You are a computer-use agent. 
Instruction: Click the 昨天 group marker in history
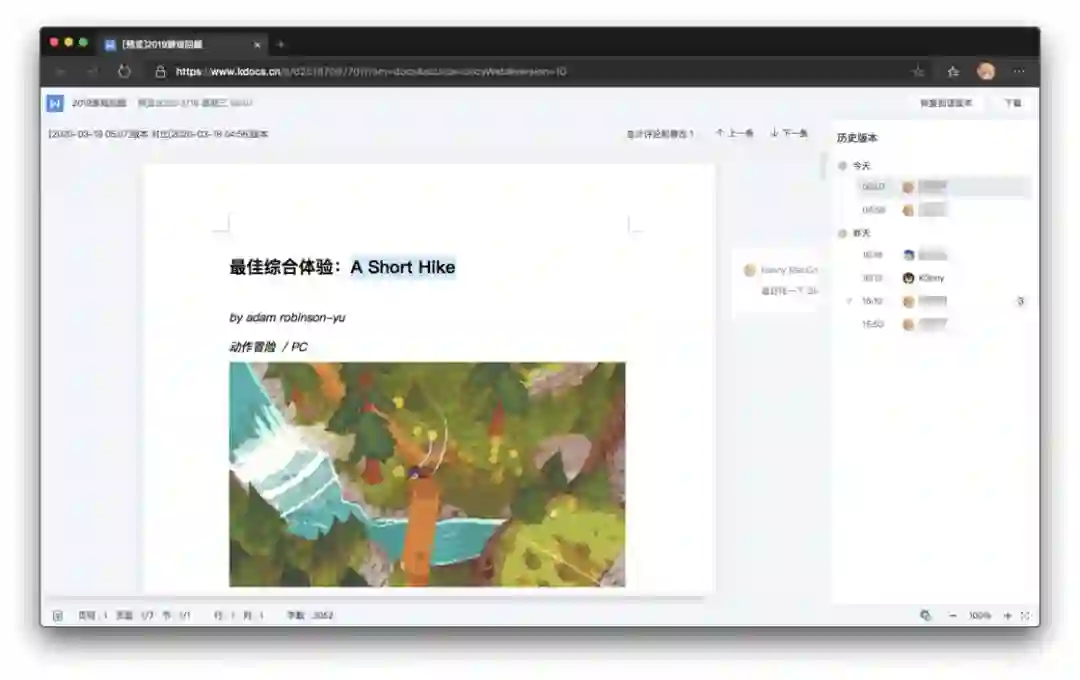click(842, 234)
